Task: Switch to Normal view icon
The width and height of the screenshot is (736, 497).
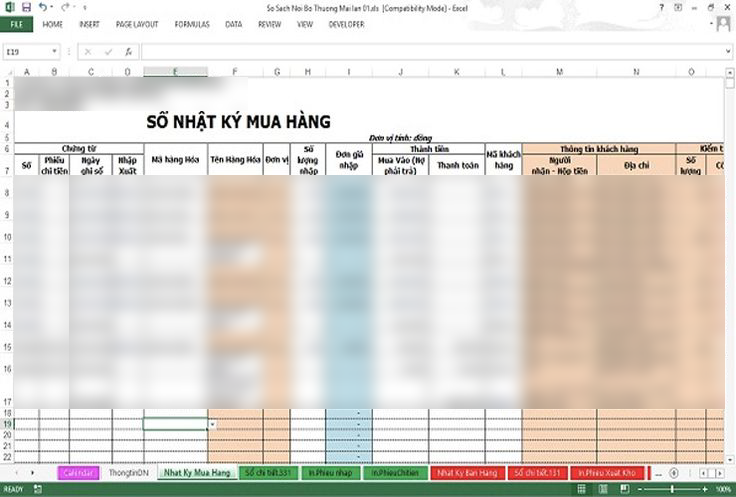Action: pyautogui.click(x=582, y=489)
